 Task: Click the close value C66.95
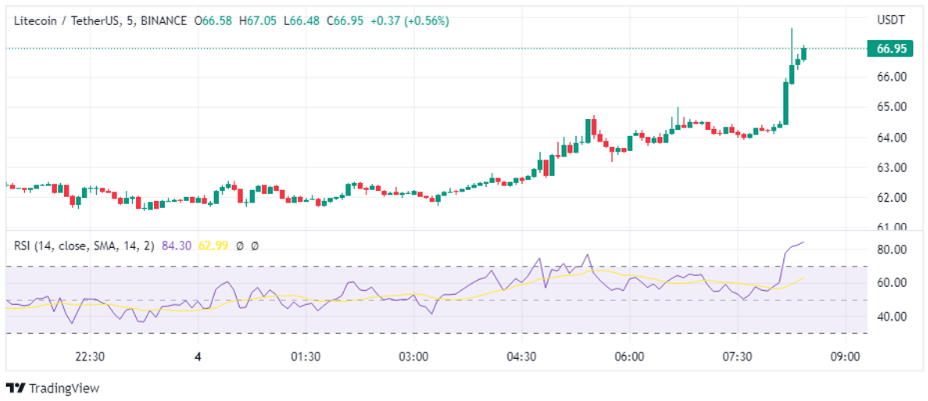point(346,21)
